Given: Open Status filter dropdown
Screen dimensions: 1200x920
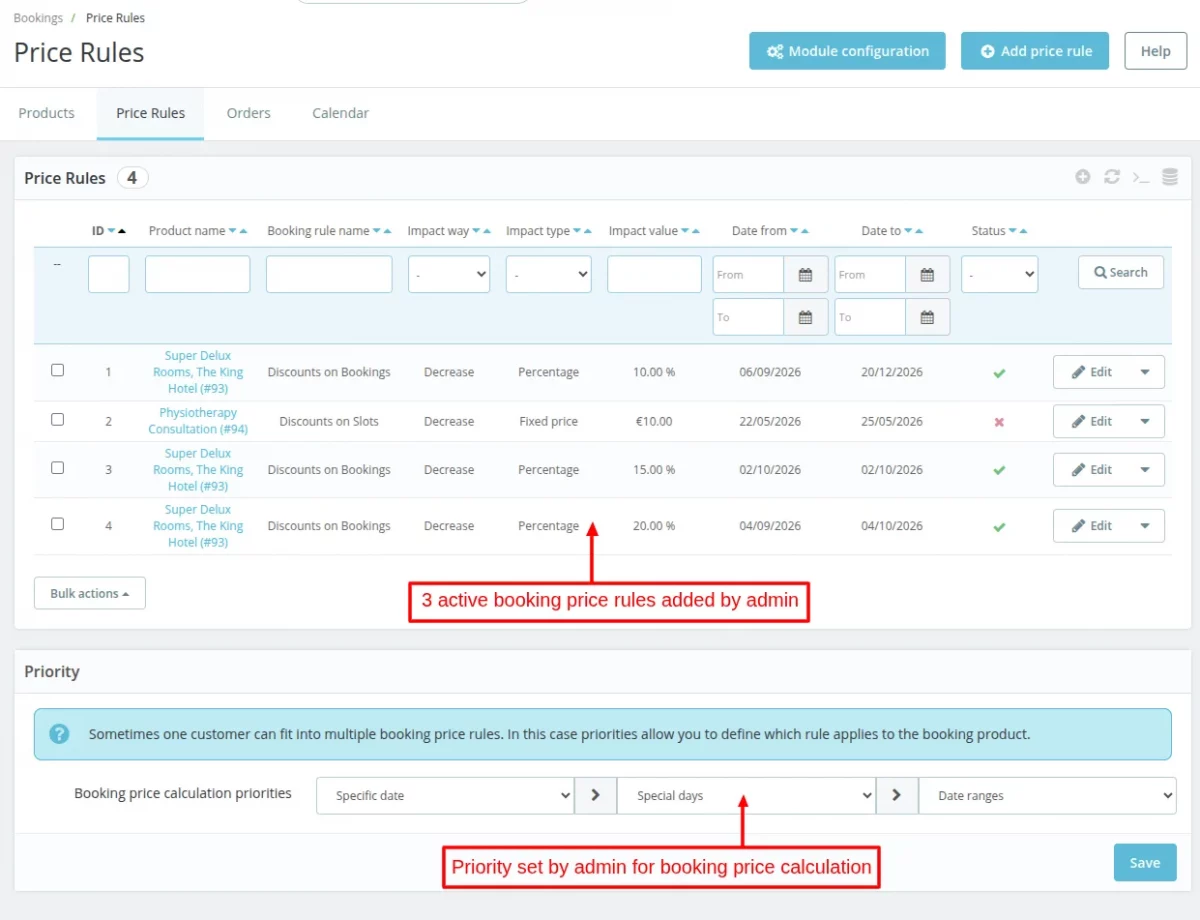Looking at the screenshot, I should tap(1000, 274).
